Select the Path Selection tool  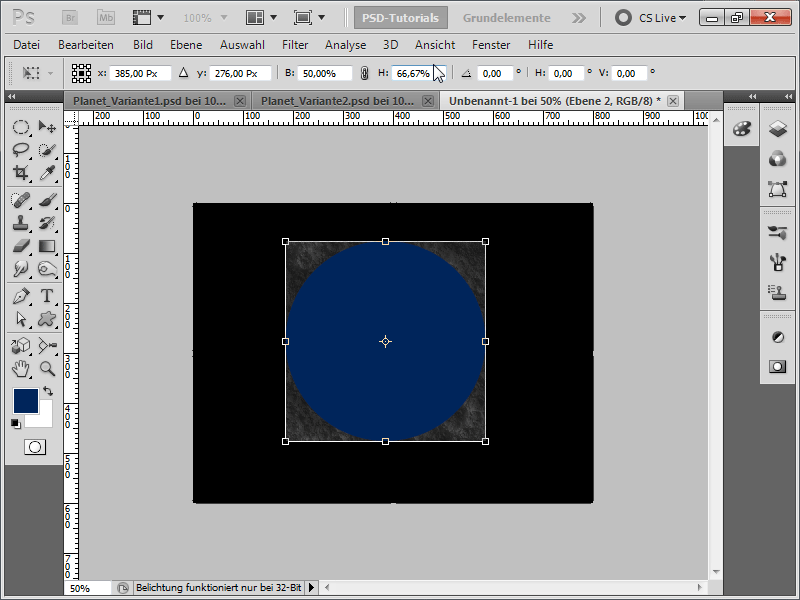[20, 319]
